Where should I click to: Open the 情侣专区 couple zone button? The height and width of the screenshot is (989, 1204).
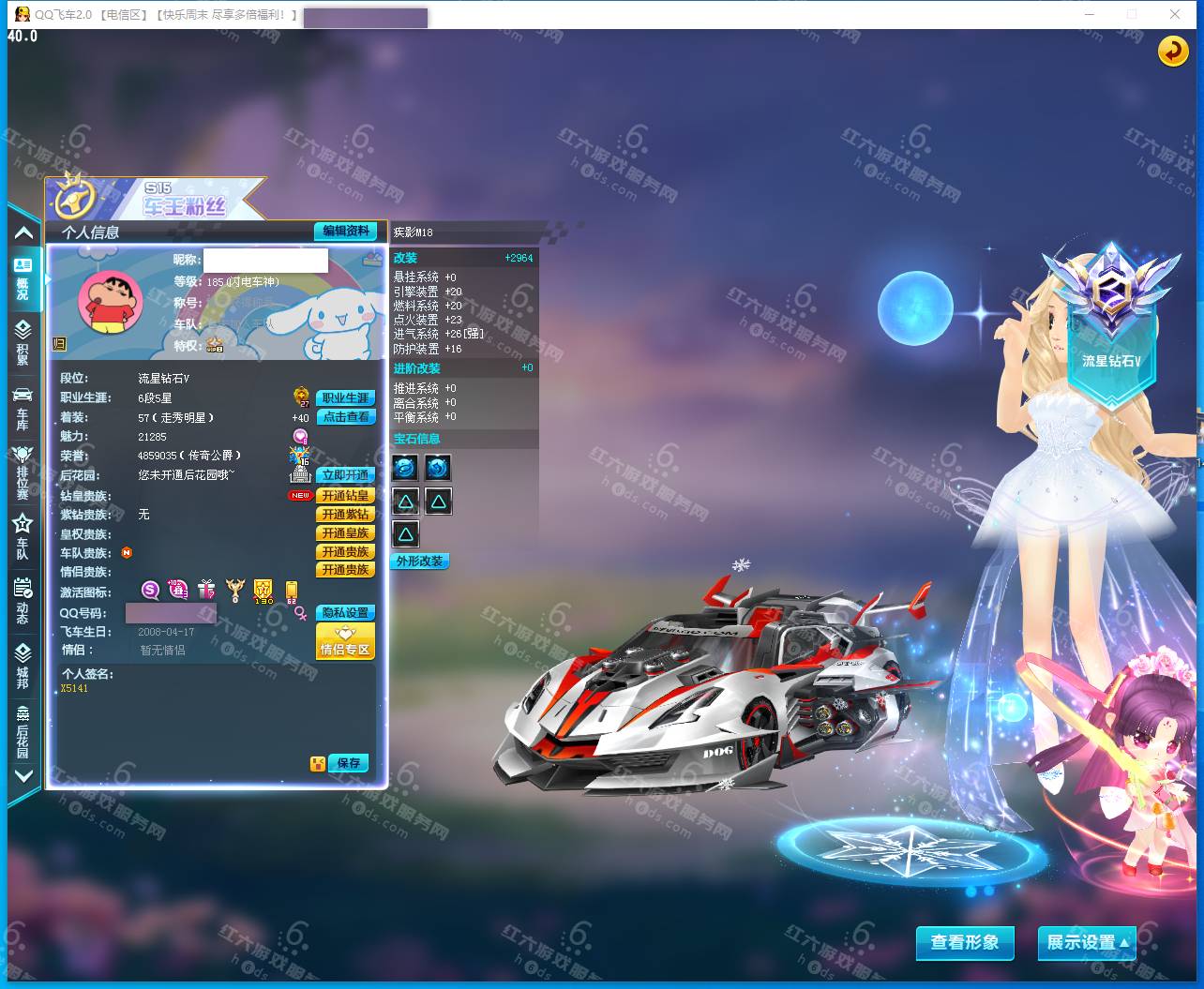coord(345,642)
